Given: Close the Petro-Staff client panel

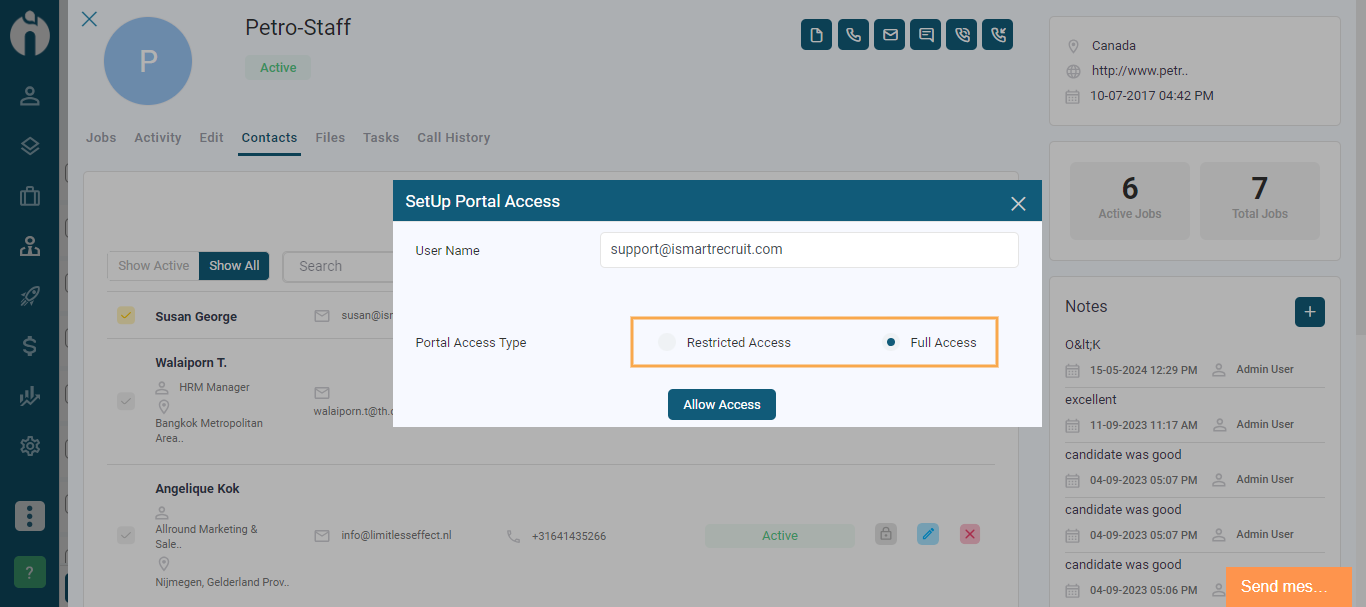Looking at the screenshot, I should pyautogui.click(x=89, y=18).
